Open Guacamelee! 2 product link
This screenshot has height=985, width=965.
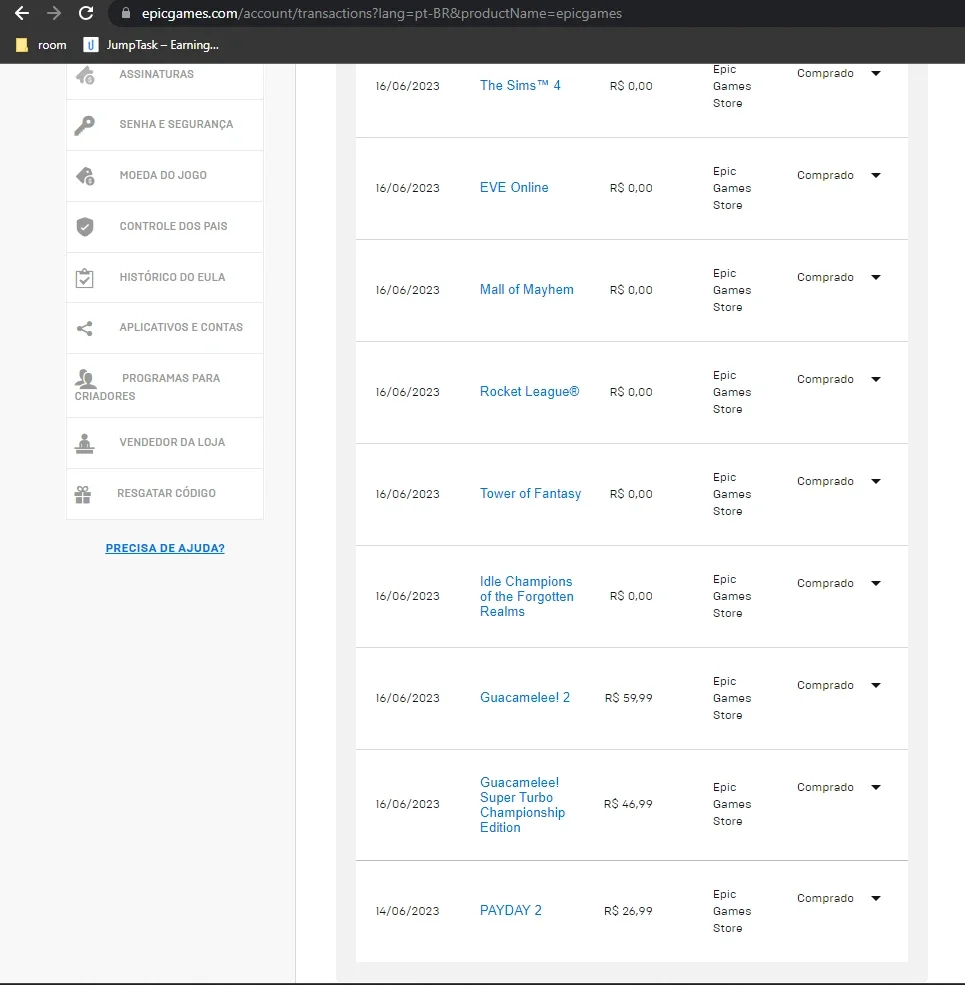[x=525, y=697]
